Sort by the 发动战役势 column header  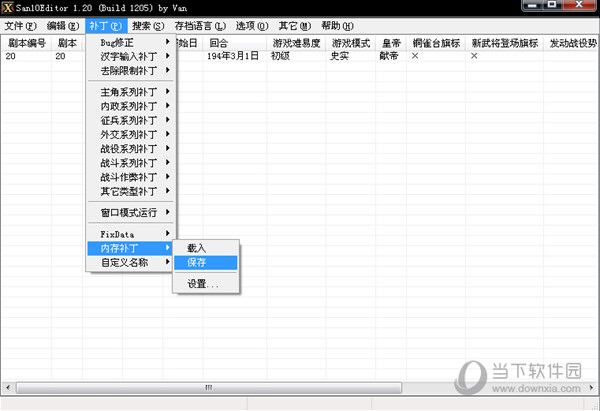(x=572, y=43)
